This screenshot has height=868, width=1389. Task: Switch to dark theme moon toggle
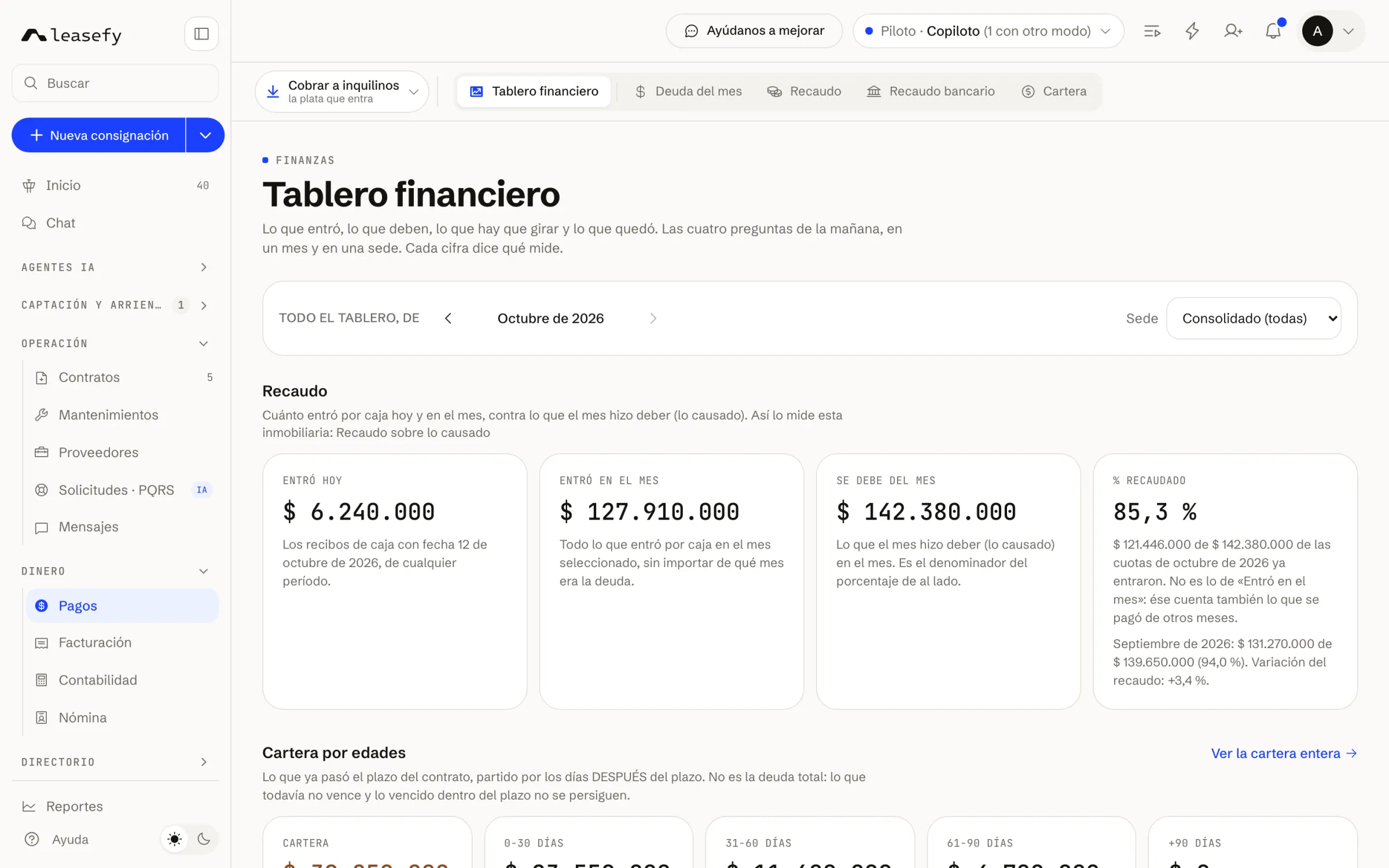click(x=204, y=839)
